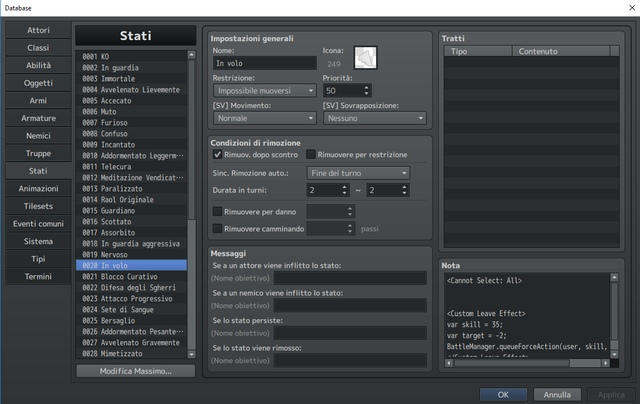Open the Animazioni tab
Screen dimensions: 640x404
(38, 188)
